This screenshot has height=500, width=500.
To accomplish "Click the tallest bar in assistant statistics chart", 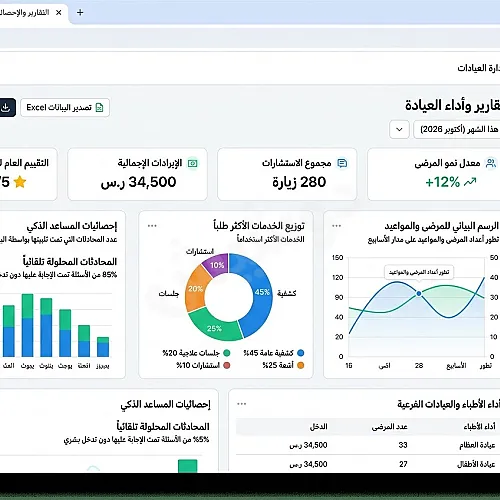I will pos(27,325).
